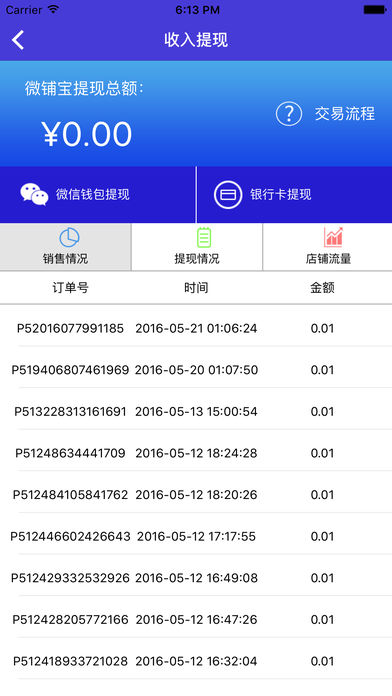Click timestamp 2016-05-12 16:49:08

(196, 578)
